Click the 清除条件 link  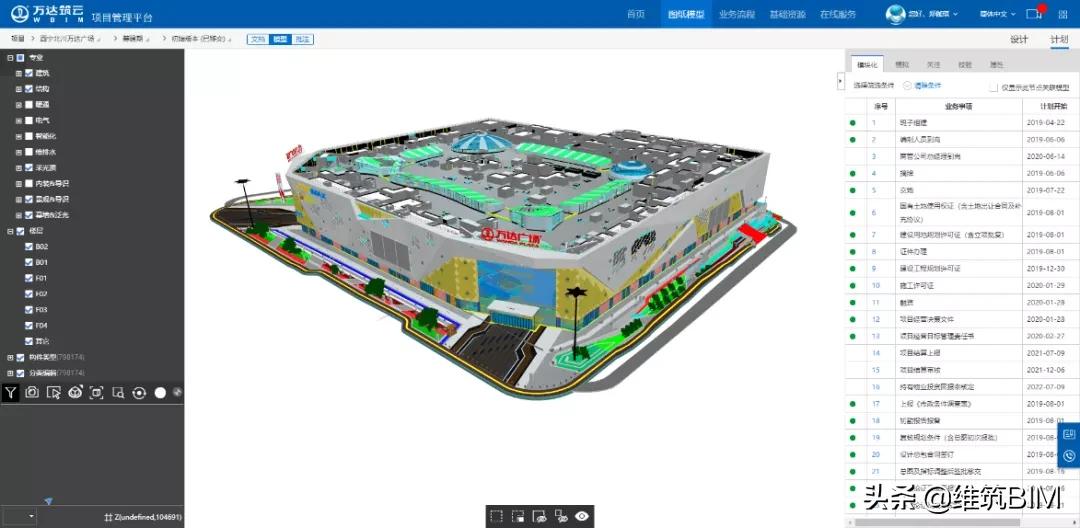[928, 86]
